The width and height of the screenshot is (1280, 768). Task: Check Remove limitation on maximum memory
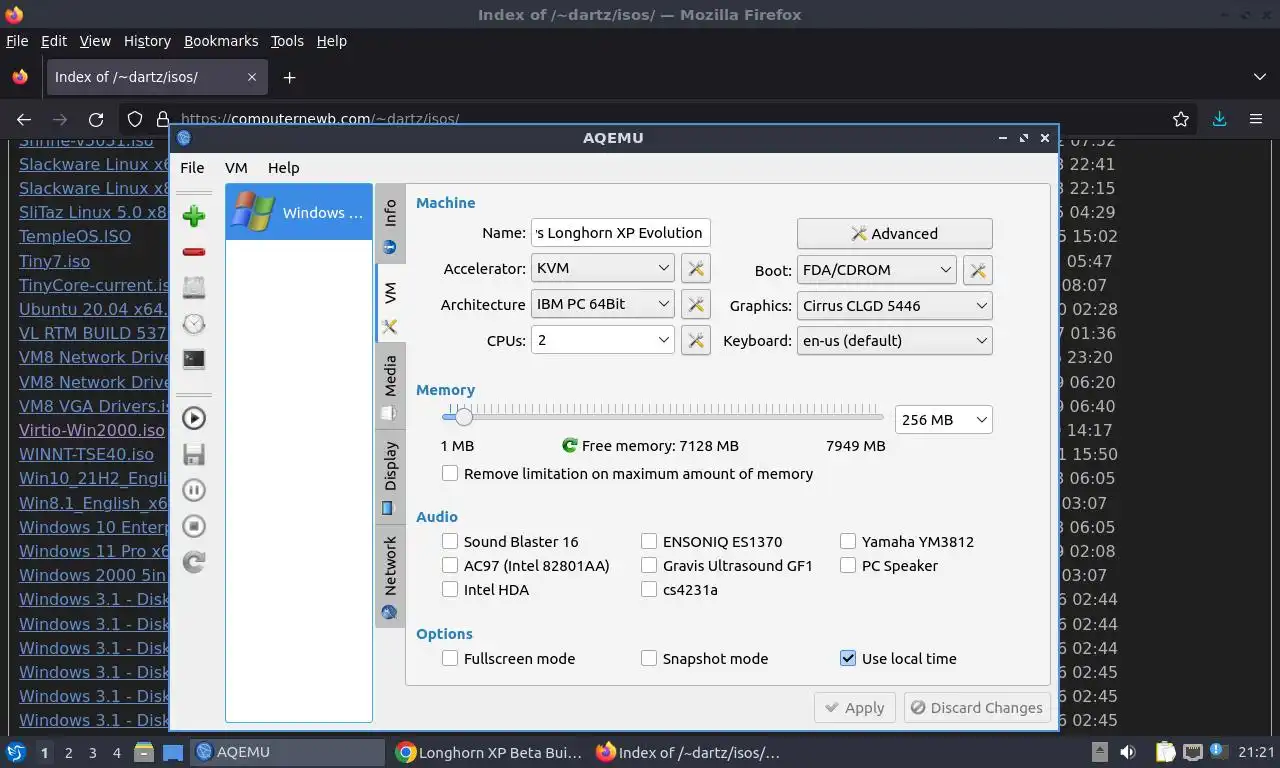[450, 473]
